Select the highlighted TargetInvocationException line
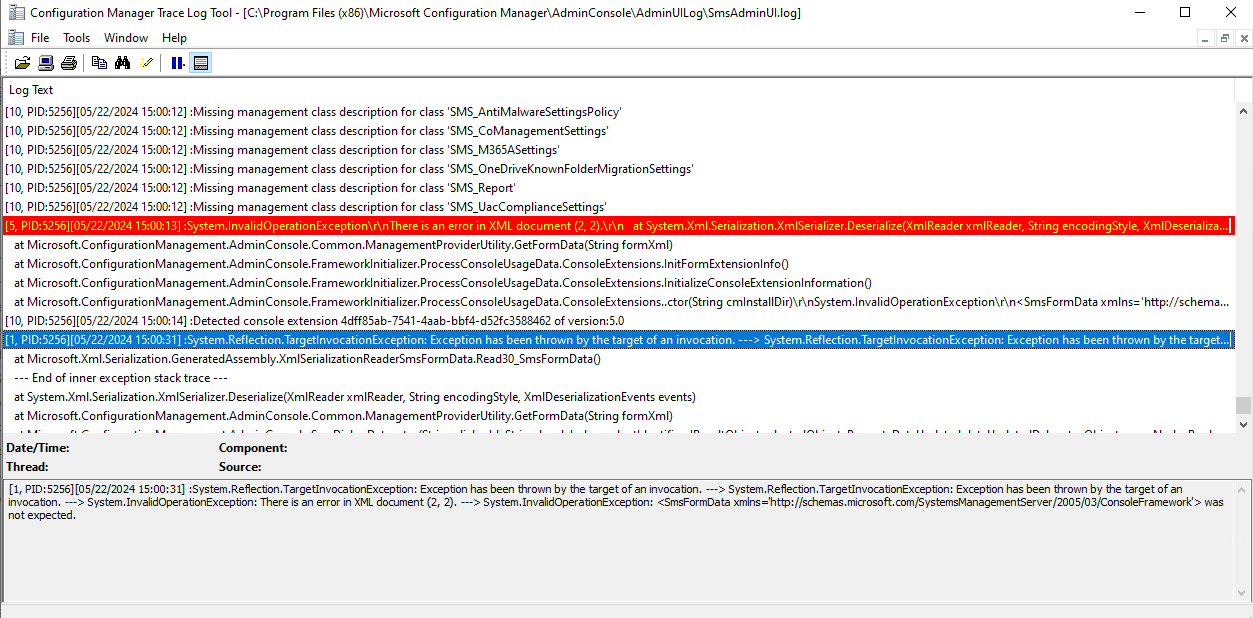This screenshot has width=1253, height=618. click(x=619, y=340)
